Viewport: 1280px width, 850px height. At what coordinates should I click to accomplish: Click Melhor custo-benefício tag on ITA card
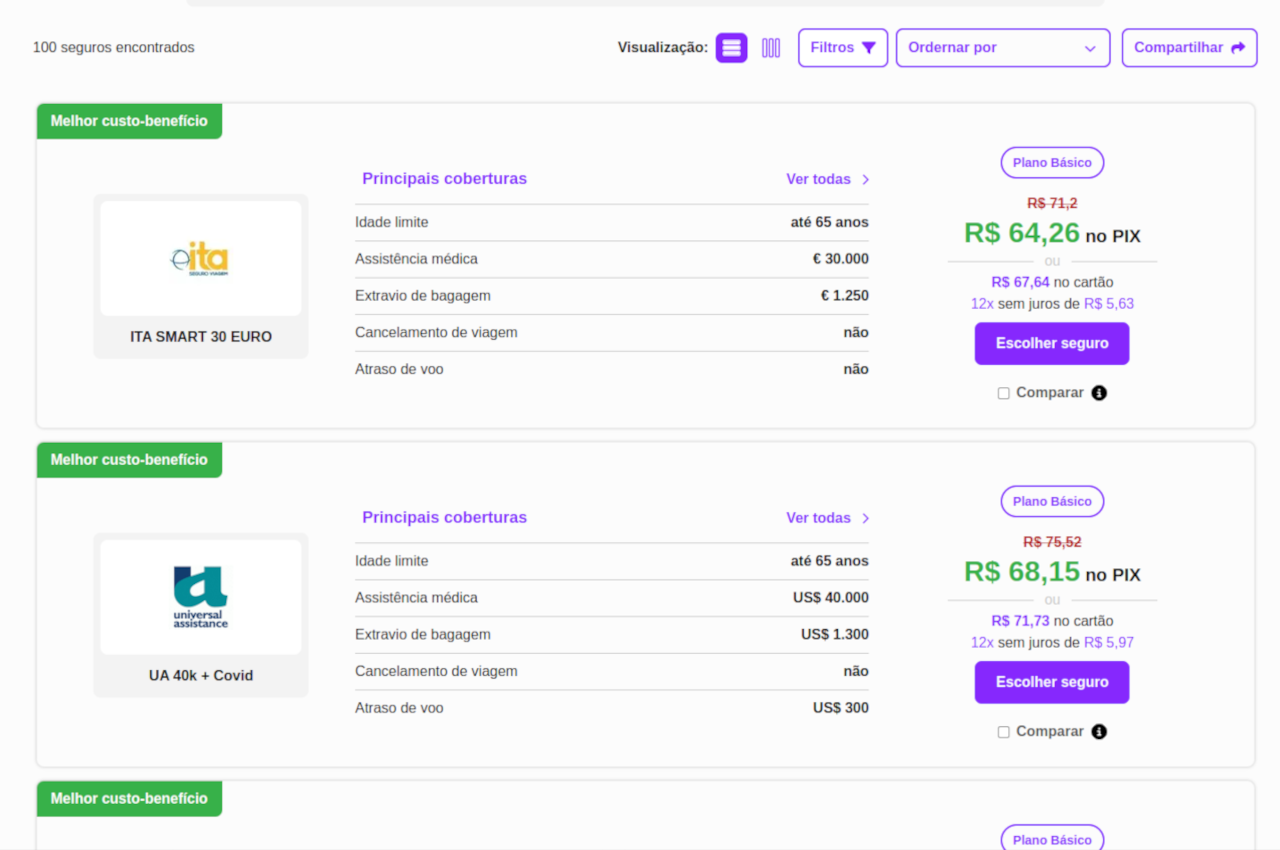click(x=129, y=121)
